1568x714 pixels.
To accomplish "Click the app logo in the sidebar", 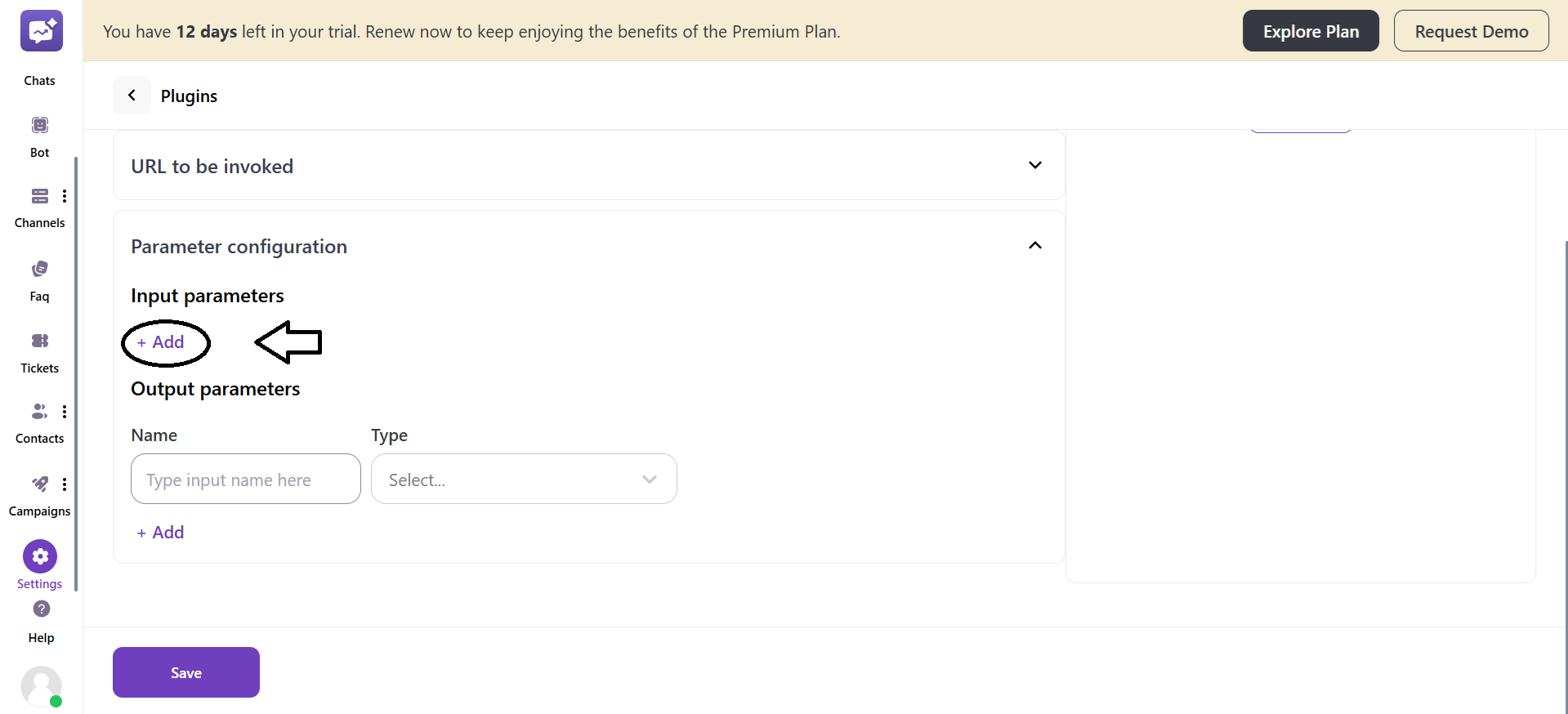I will (41, 30).
